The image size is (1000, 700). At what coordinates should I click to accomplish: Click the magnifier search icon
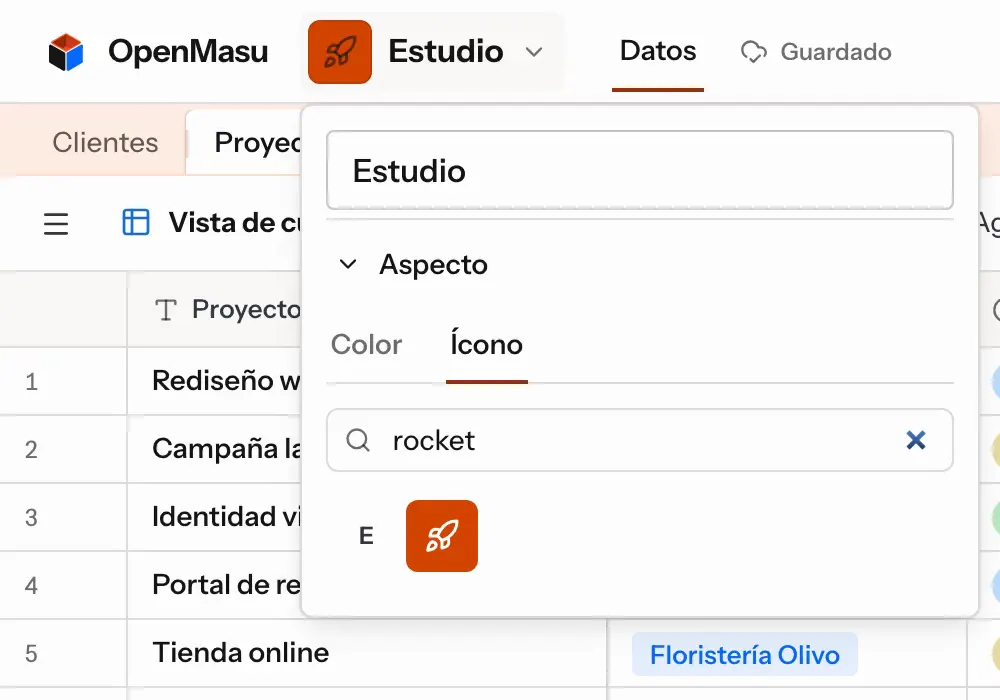point(358,440)
